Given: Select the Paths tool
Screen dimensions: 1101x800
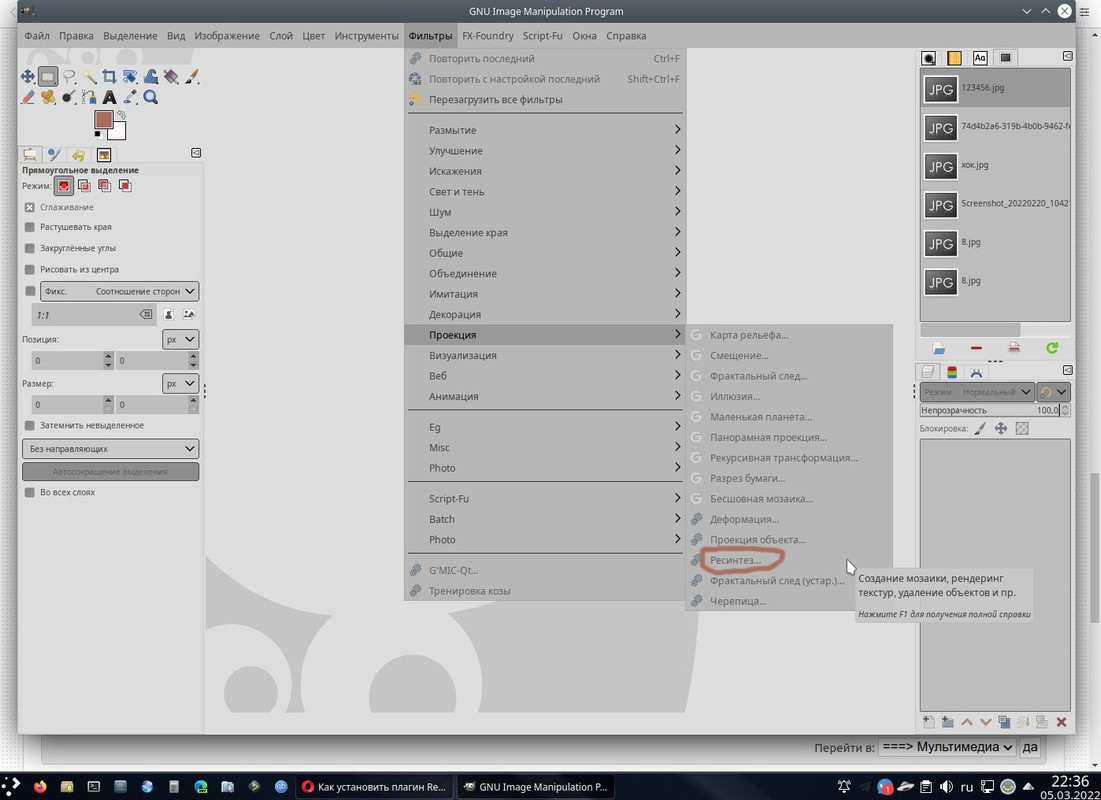Looking at the screenshot, I should [x=89, y=97].
